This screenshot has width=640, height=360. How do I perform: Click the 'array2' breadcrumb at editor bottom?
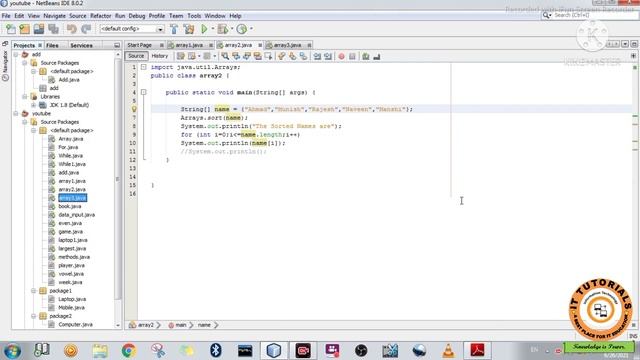pos(145,325)
